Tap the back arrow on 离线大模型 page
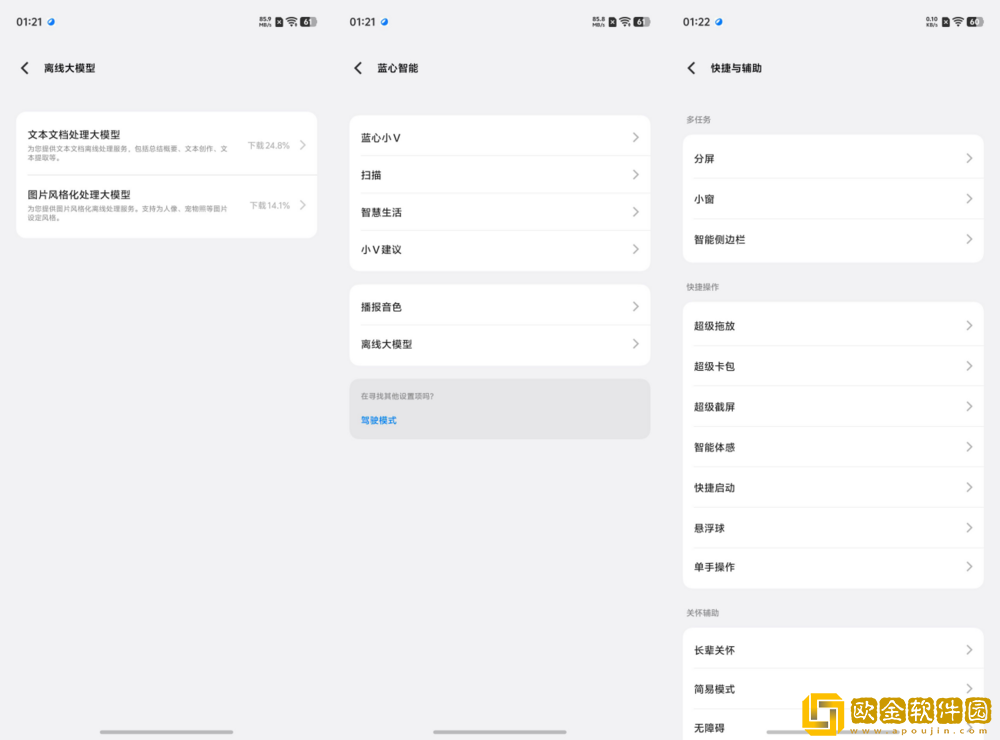Image resolution: width=1000 pixels, height=740 pixels. coord(25,68)
